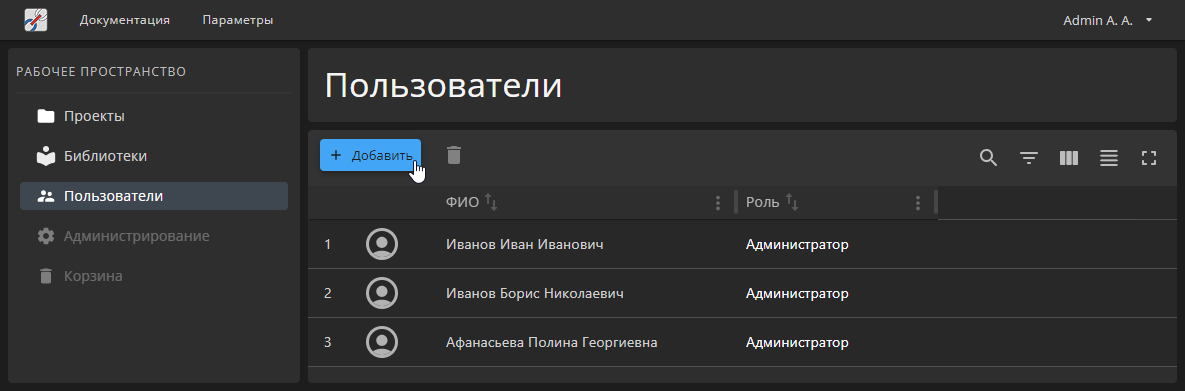
Task: Select user Иванов Борис Николаевич
Action: [535, 293]
